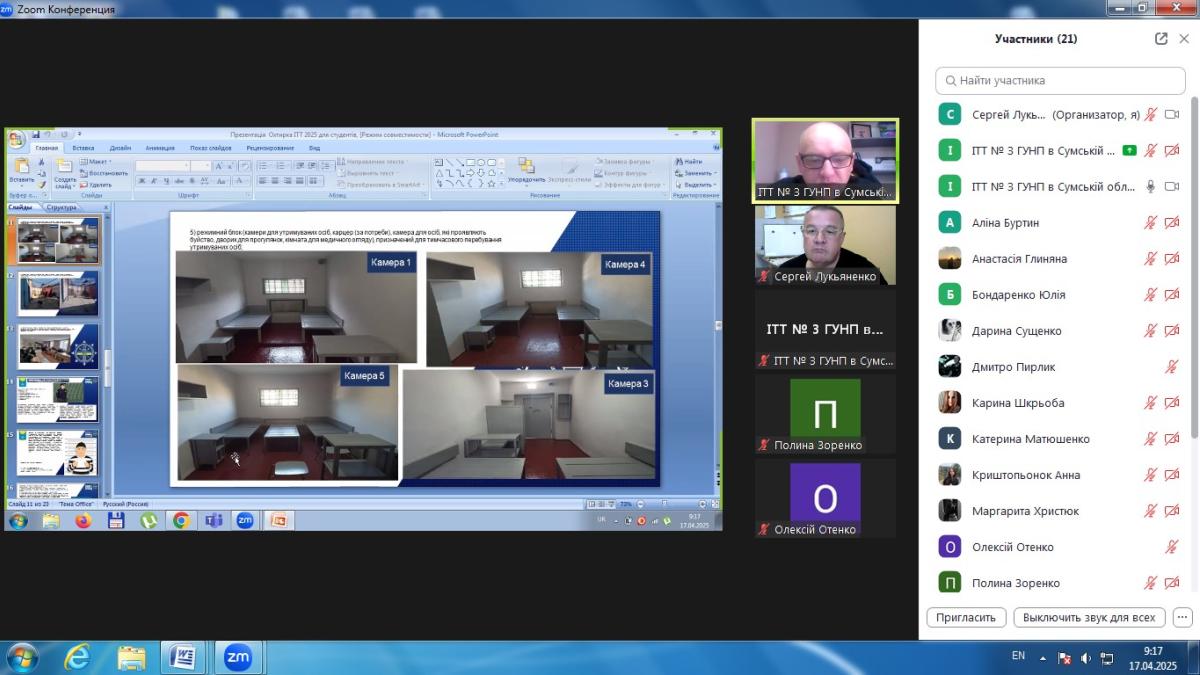Open the file explorer taskbar icon
The height and width of the screenshot is (675, 1200).
tap(131, 657)
